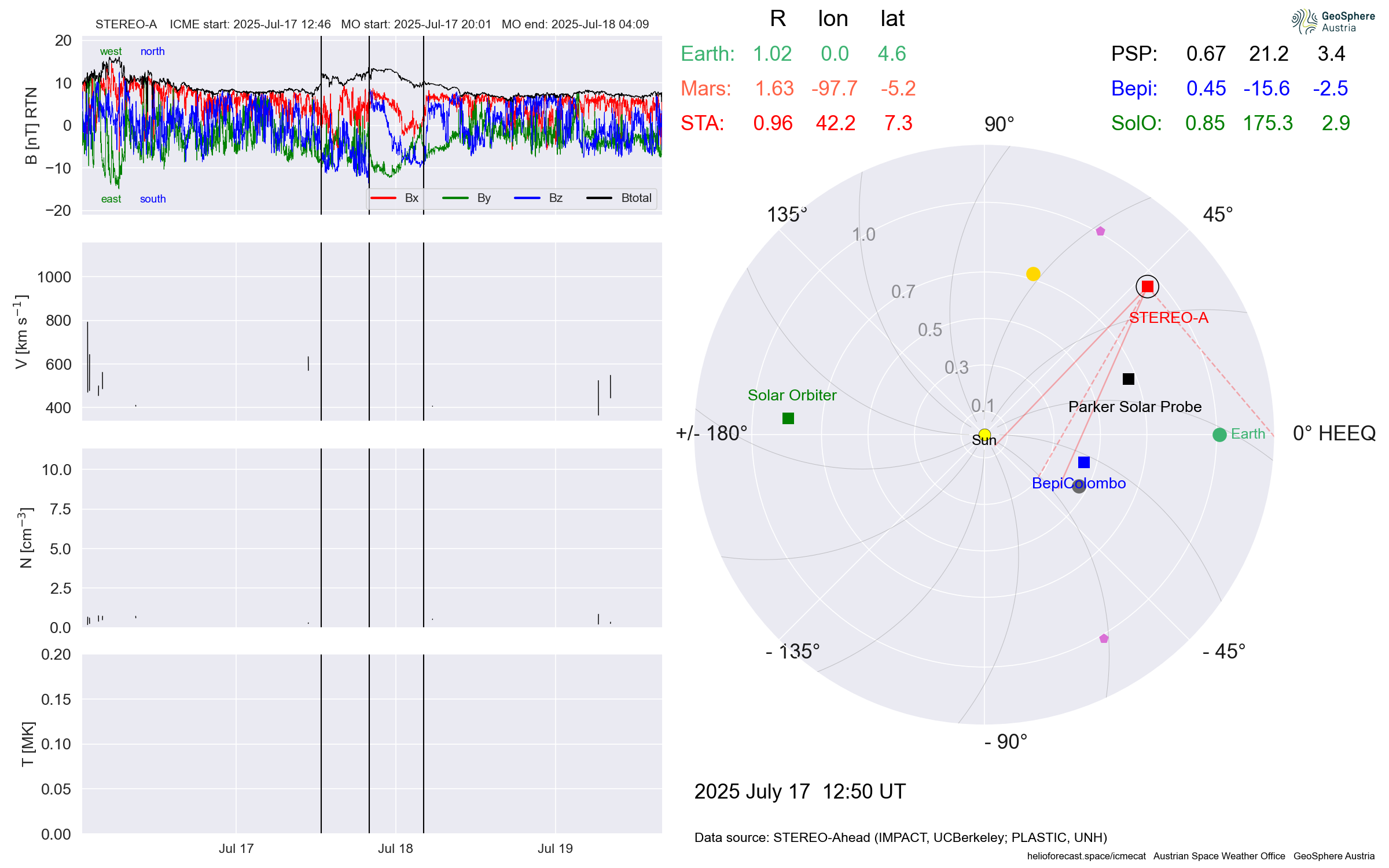Image resolution: width=1389 pixels, height=868 pixels.
Task: Click the gold circle planet marker
Action: tap(1033, 274)
